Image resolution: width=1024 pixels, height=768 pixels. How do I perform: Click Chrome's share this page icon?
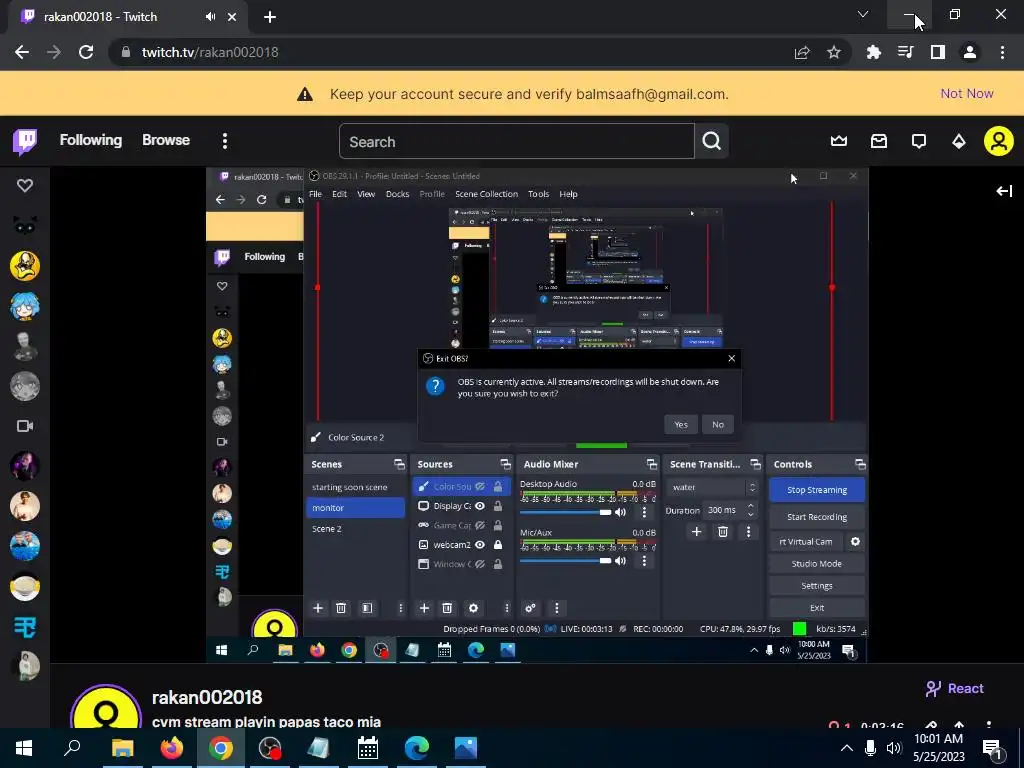pyautogui.click(x=802, y=52)
